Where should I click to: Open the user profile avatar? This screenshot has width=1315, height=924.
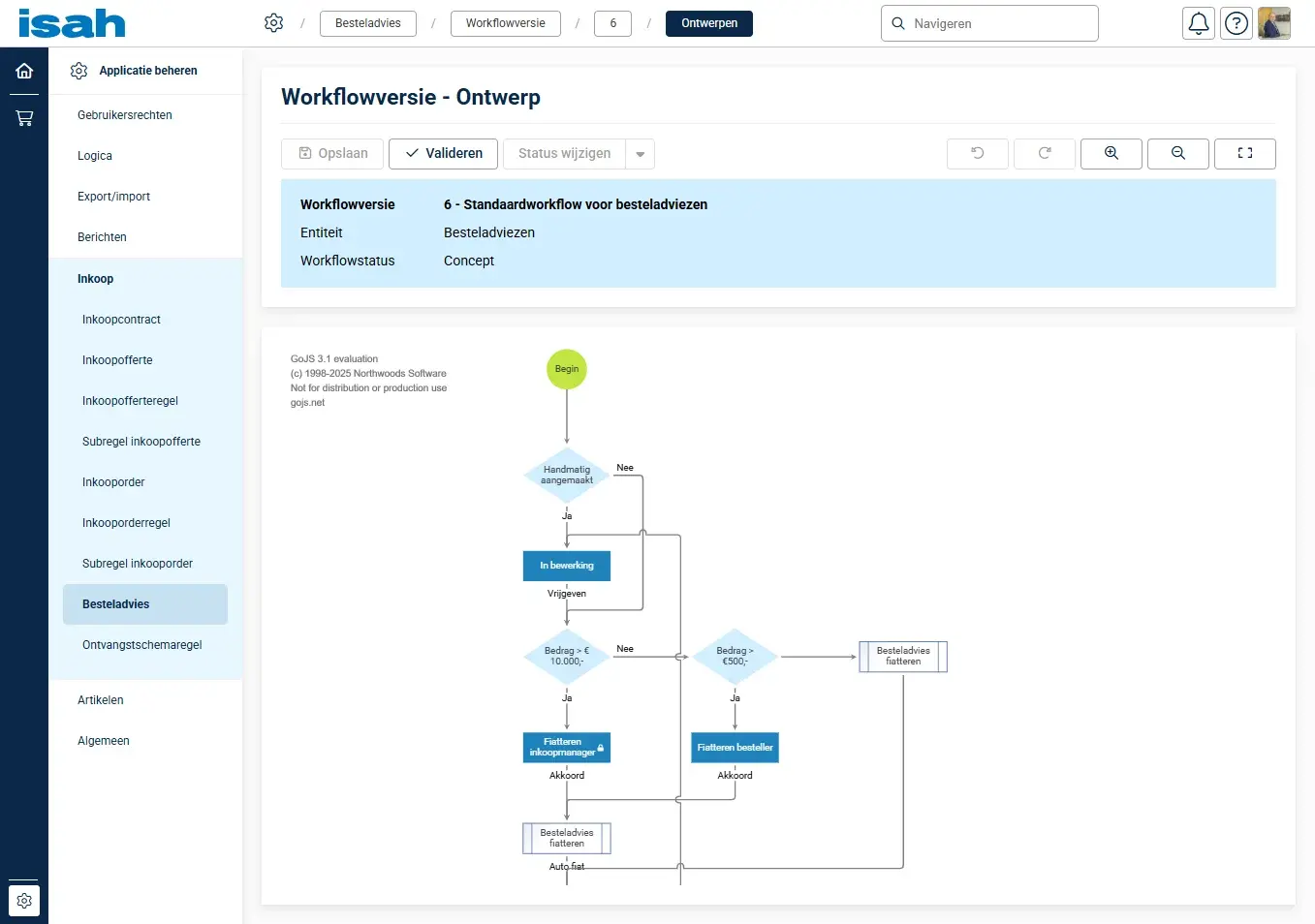tap(1273, 23)
